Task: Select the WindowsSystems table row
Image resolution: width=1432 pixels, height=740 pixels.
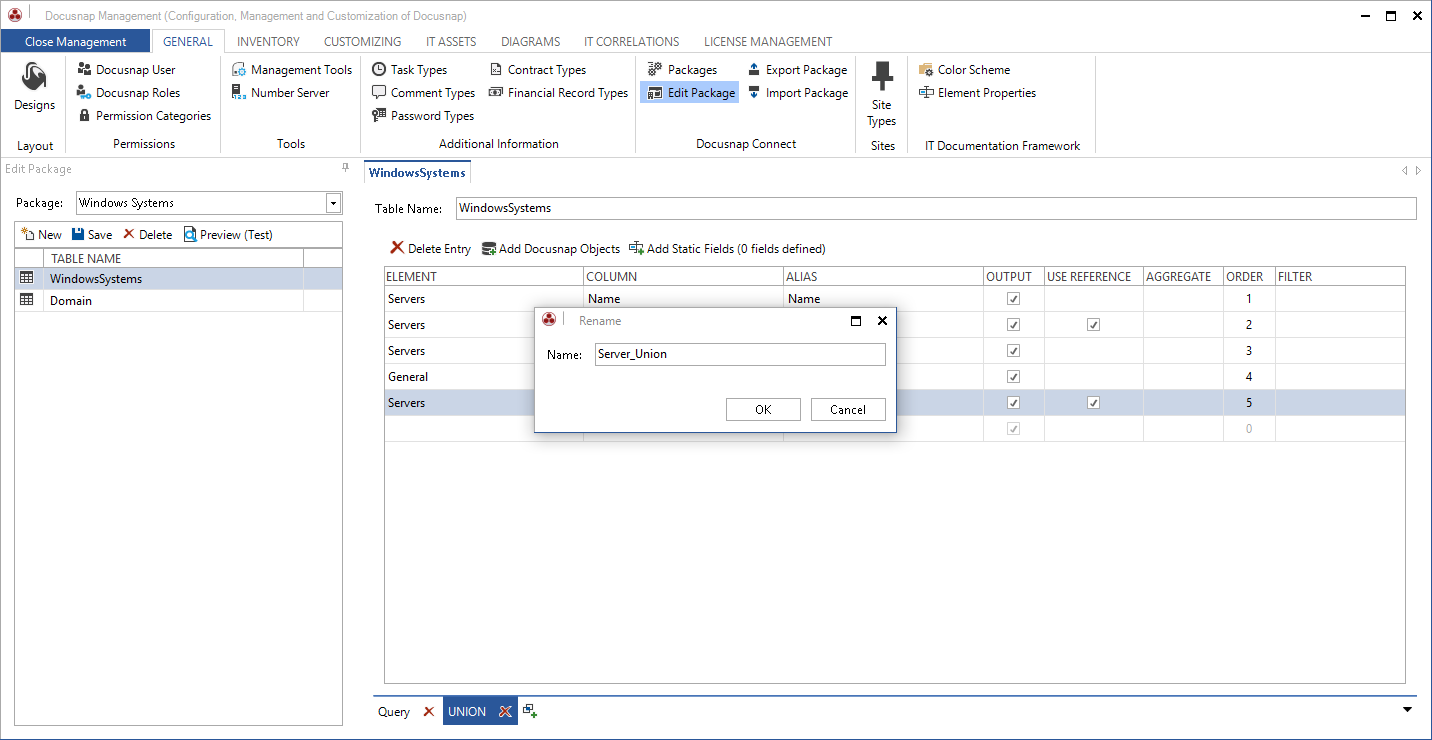Action: (178, 279)
